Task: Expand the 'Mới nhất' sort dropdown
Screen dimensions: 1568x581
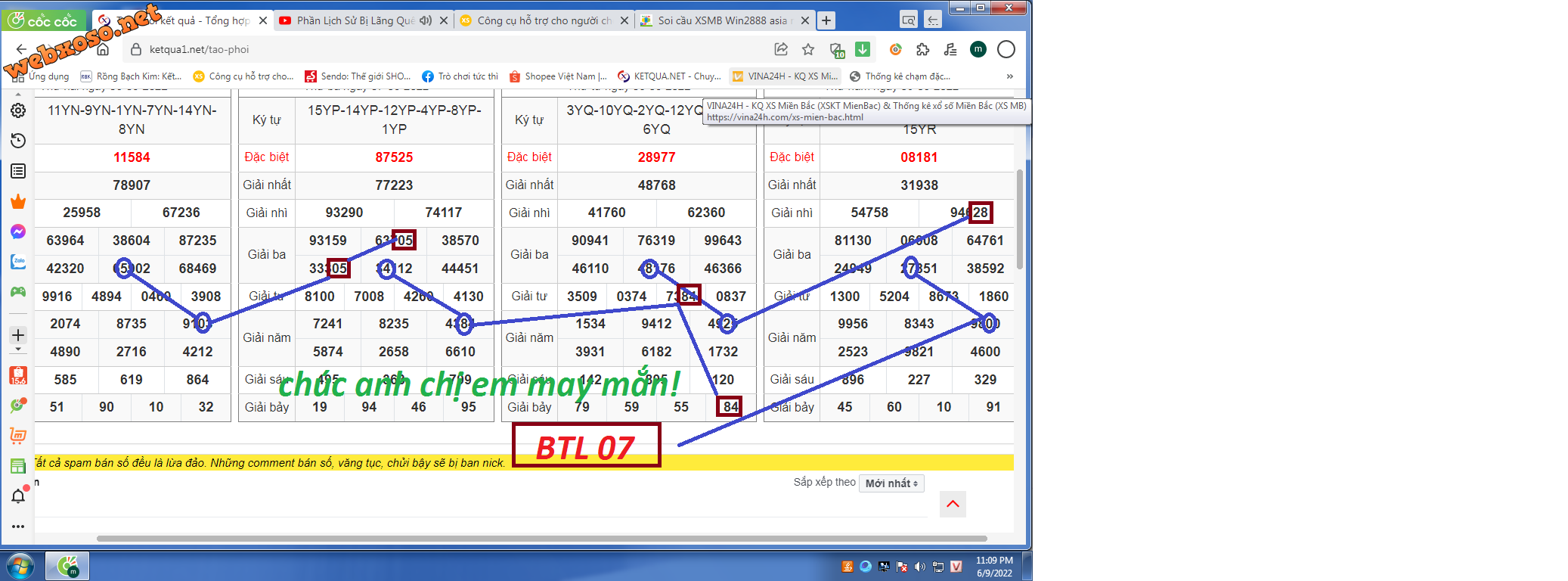Action: [x=891, y=483]
